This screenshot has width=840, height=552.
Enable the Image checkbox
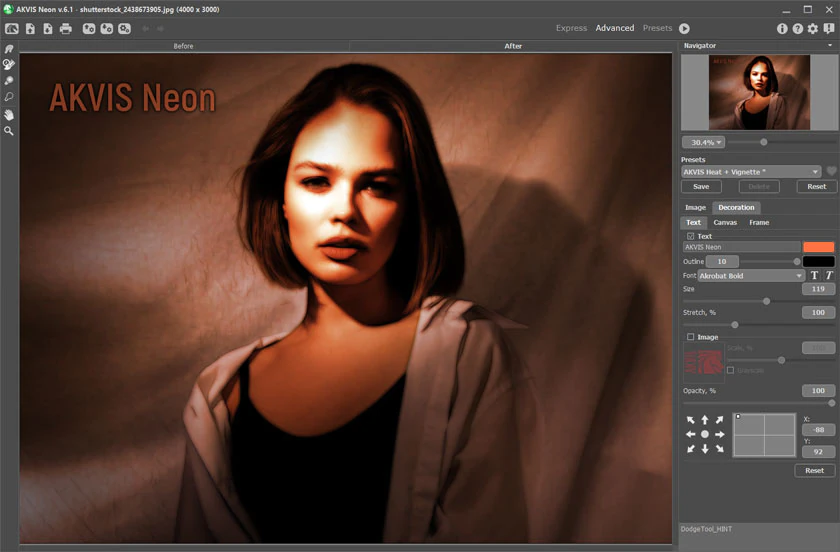[691, 337]
